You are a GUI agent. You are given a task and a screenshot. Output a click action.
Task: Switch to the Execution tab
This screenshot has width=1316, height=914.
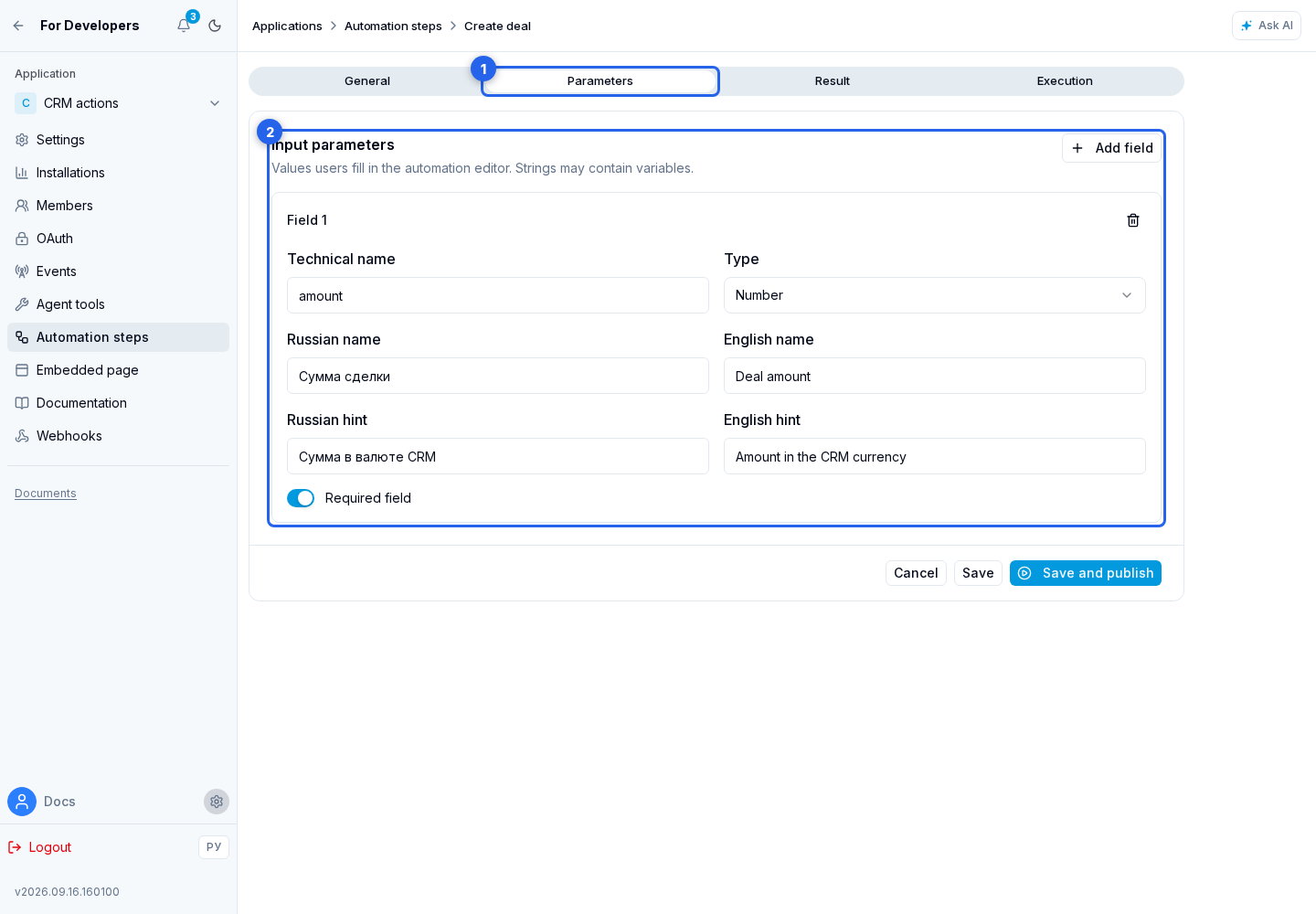[1065, 81]
